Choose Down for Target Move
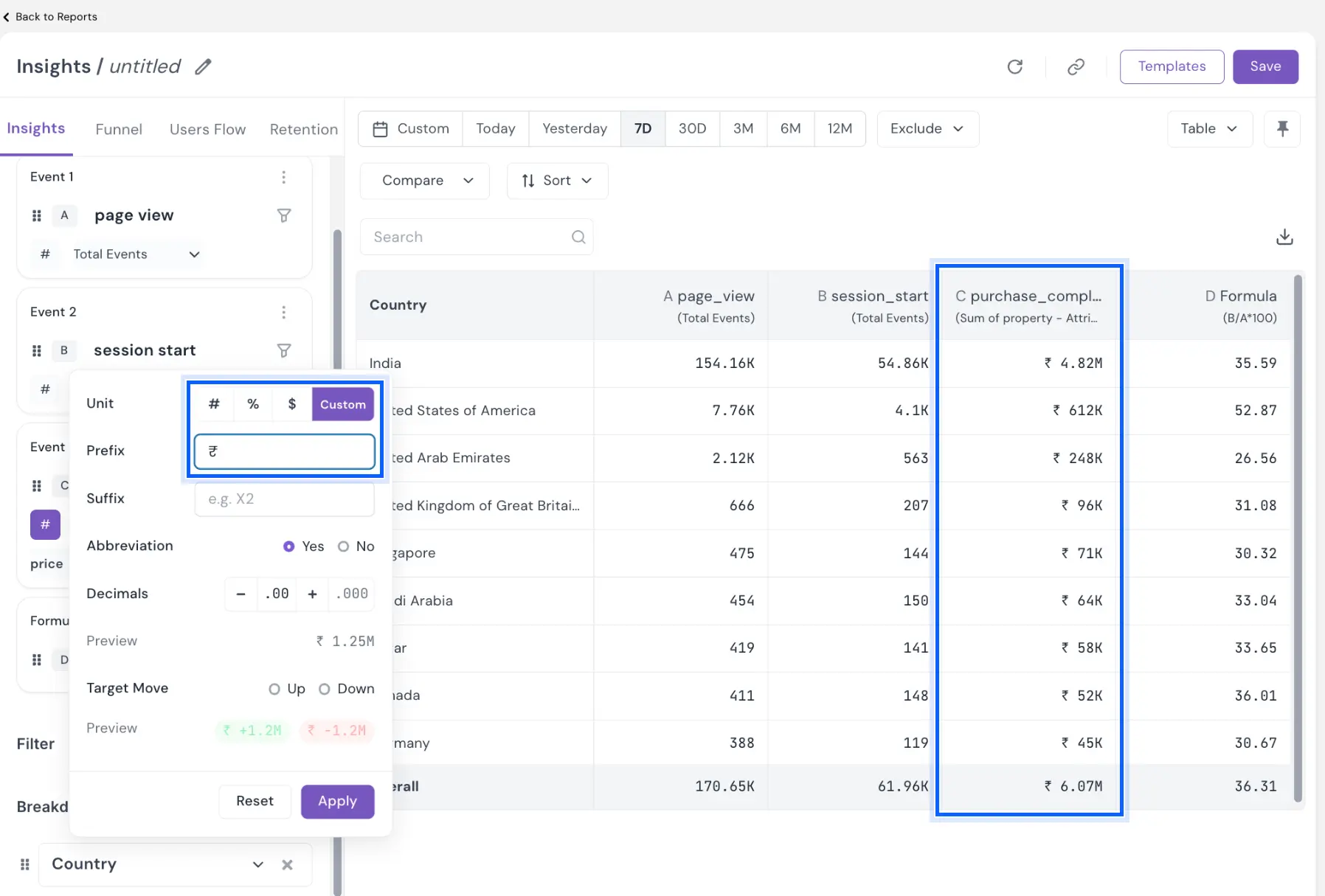This screenshot has height=896, width=1325. coord(324,689)
